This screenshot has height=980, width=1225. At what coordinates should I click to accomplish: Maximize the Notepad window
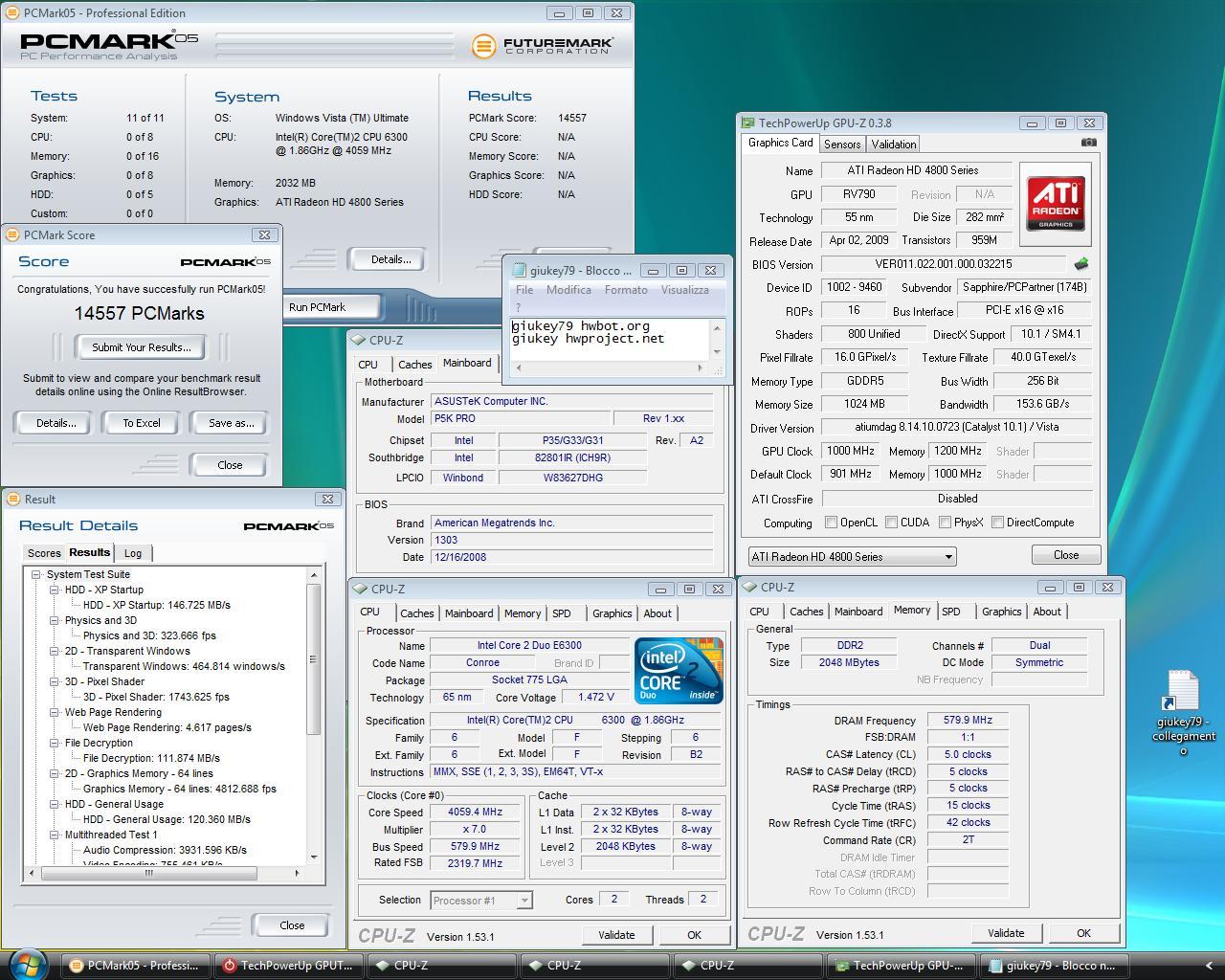tap(681, 270)
